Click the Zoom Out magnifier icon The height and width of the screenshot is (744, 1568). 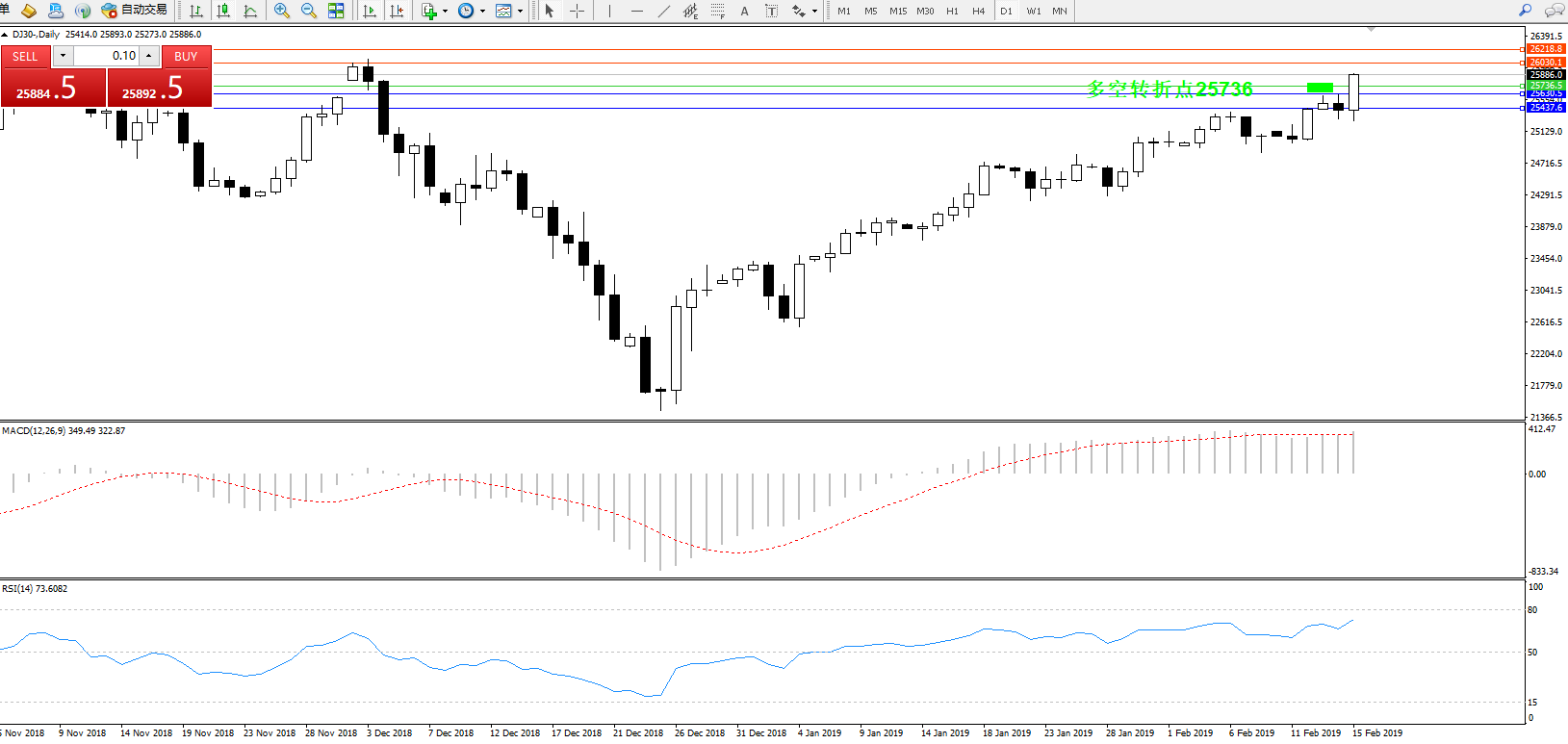click(x=308, y=11)
